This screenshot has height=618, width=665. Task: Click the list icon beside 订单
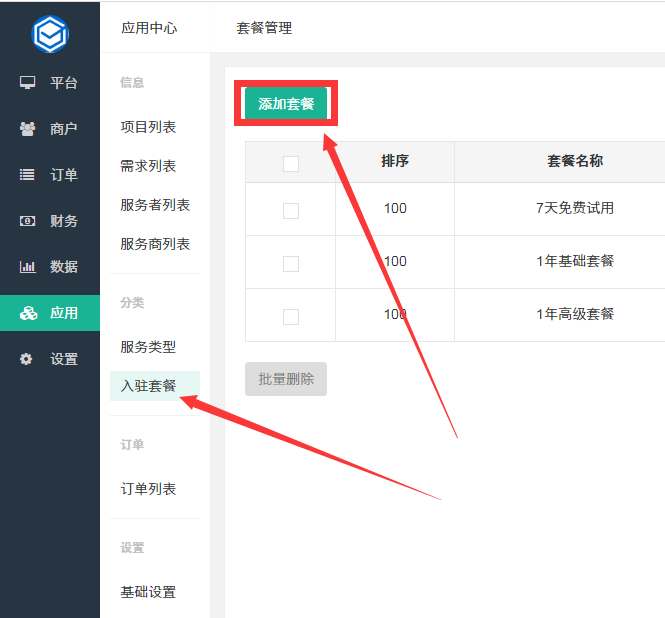(28, 175)
